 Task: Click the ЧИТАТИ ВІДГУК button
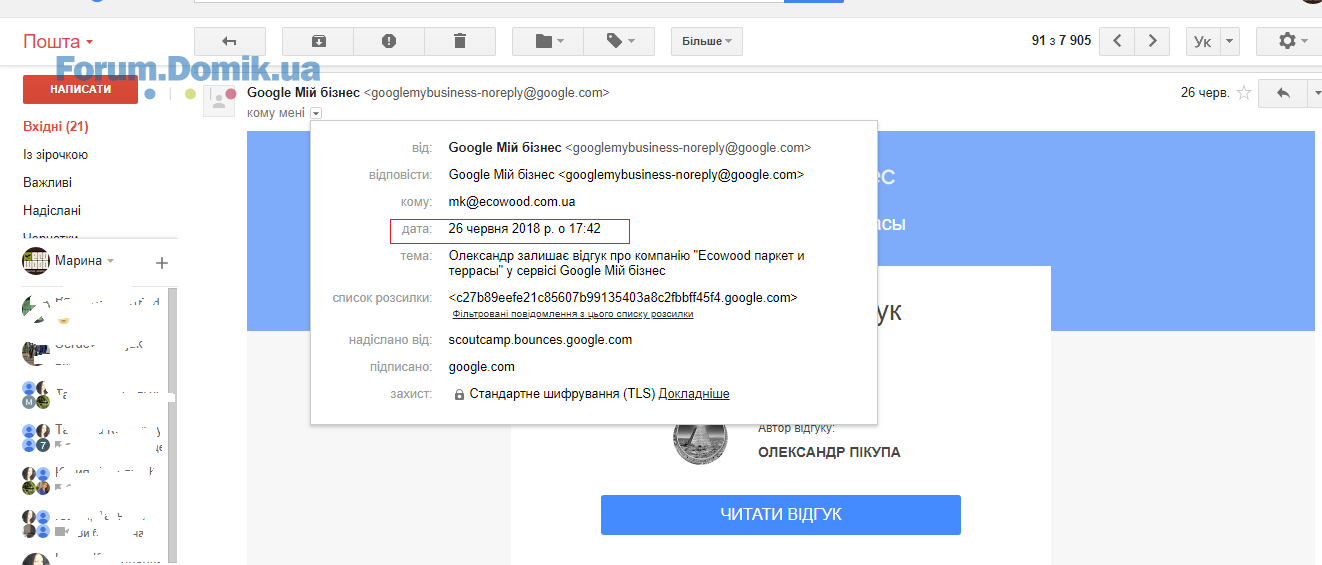(781, 514)
